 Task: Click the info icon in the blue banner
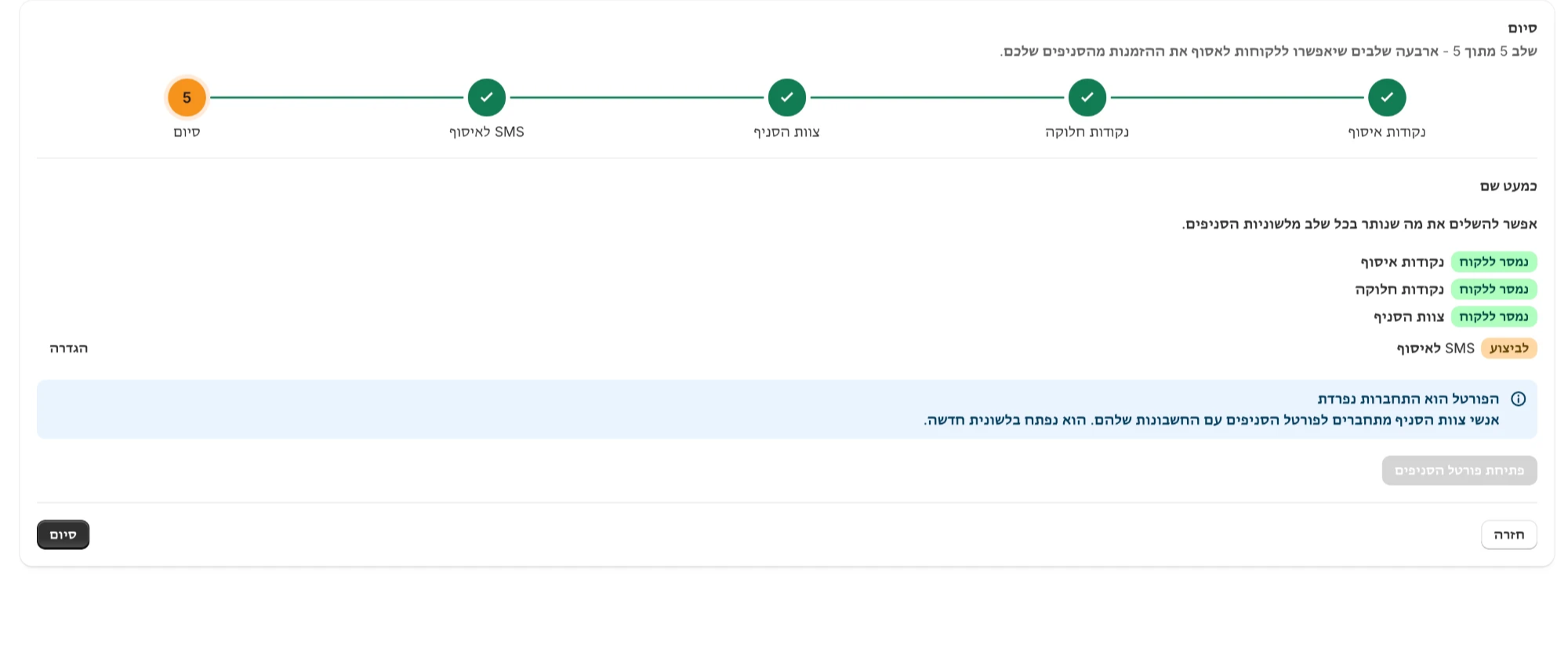(1519, 399)
